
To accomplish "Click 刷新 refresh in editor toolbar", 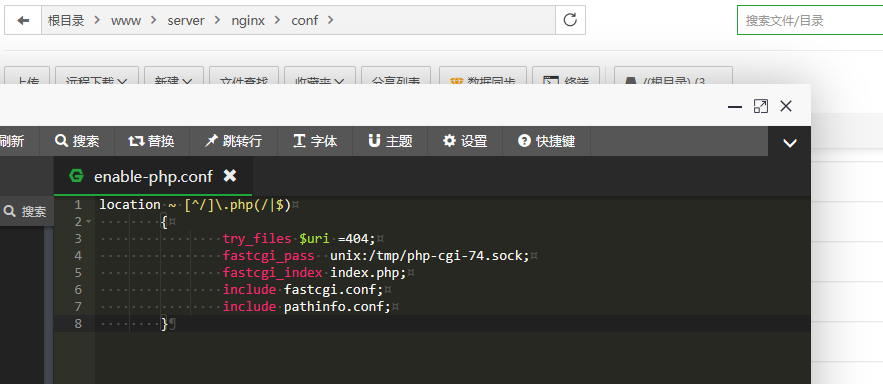I will coord(12,141).
